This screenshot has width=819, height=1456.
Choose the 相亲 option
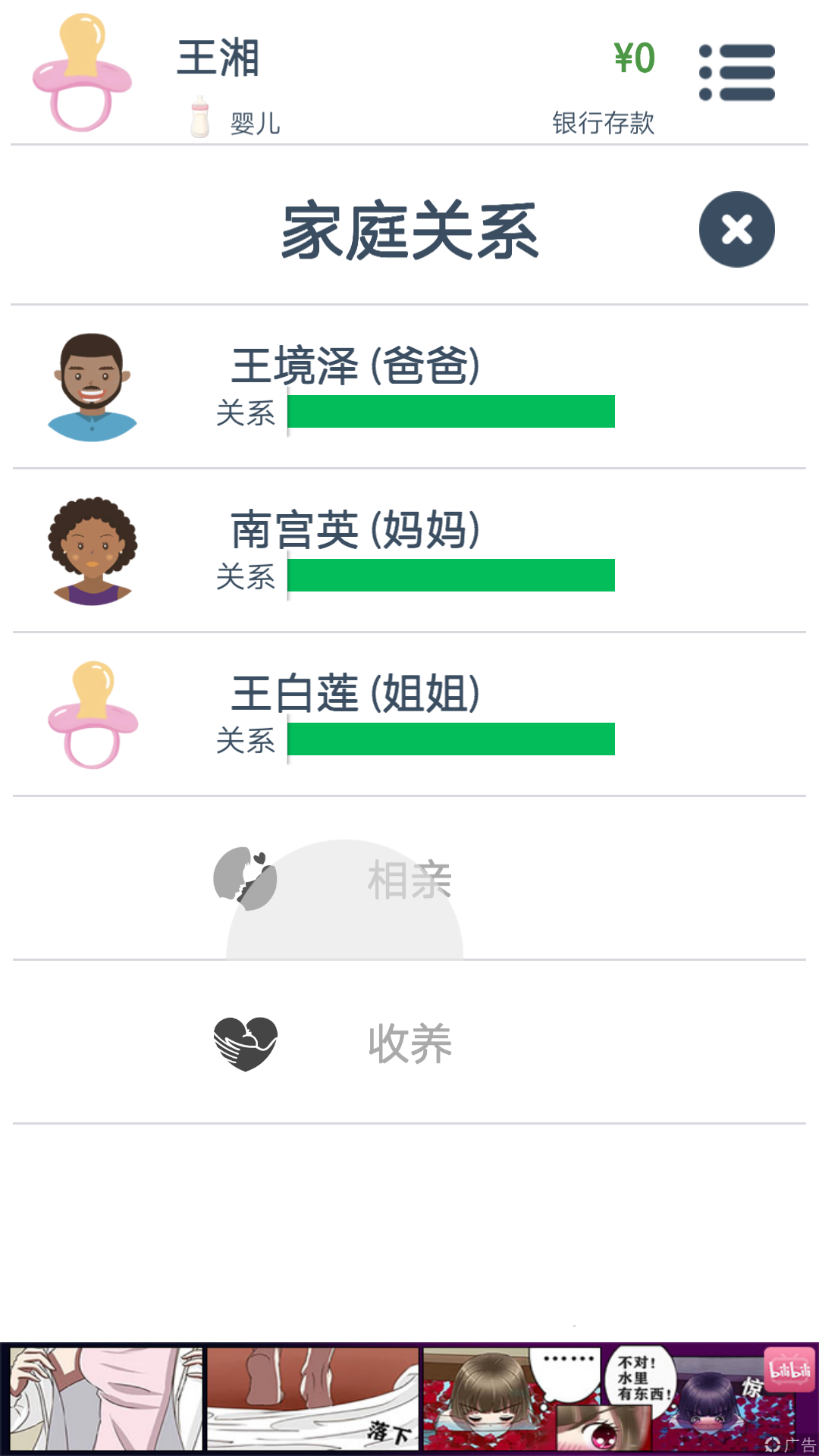click(x=409, y=879)
